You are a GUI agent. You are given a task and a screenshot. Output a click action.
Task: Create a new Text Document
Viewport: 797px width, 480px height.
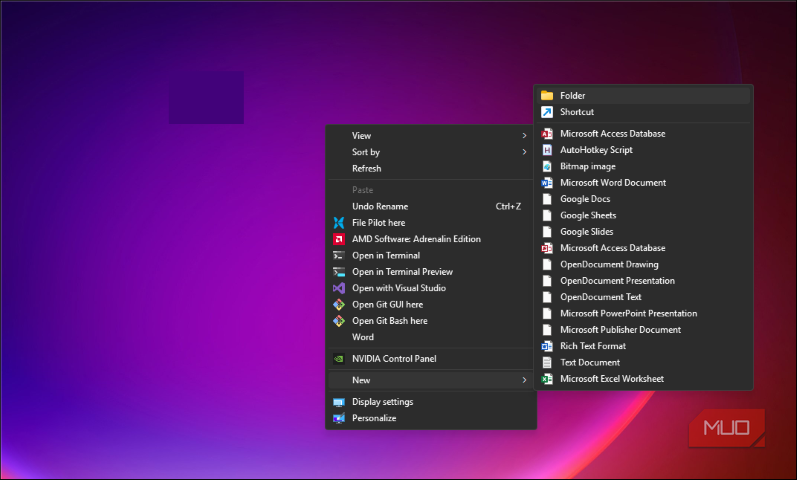coord(643,363)
